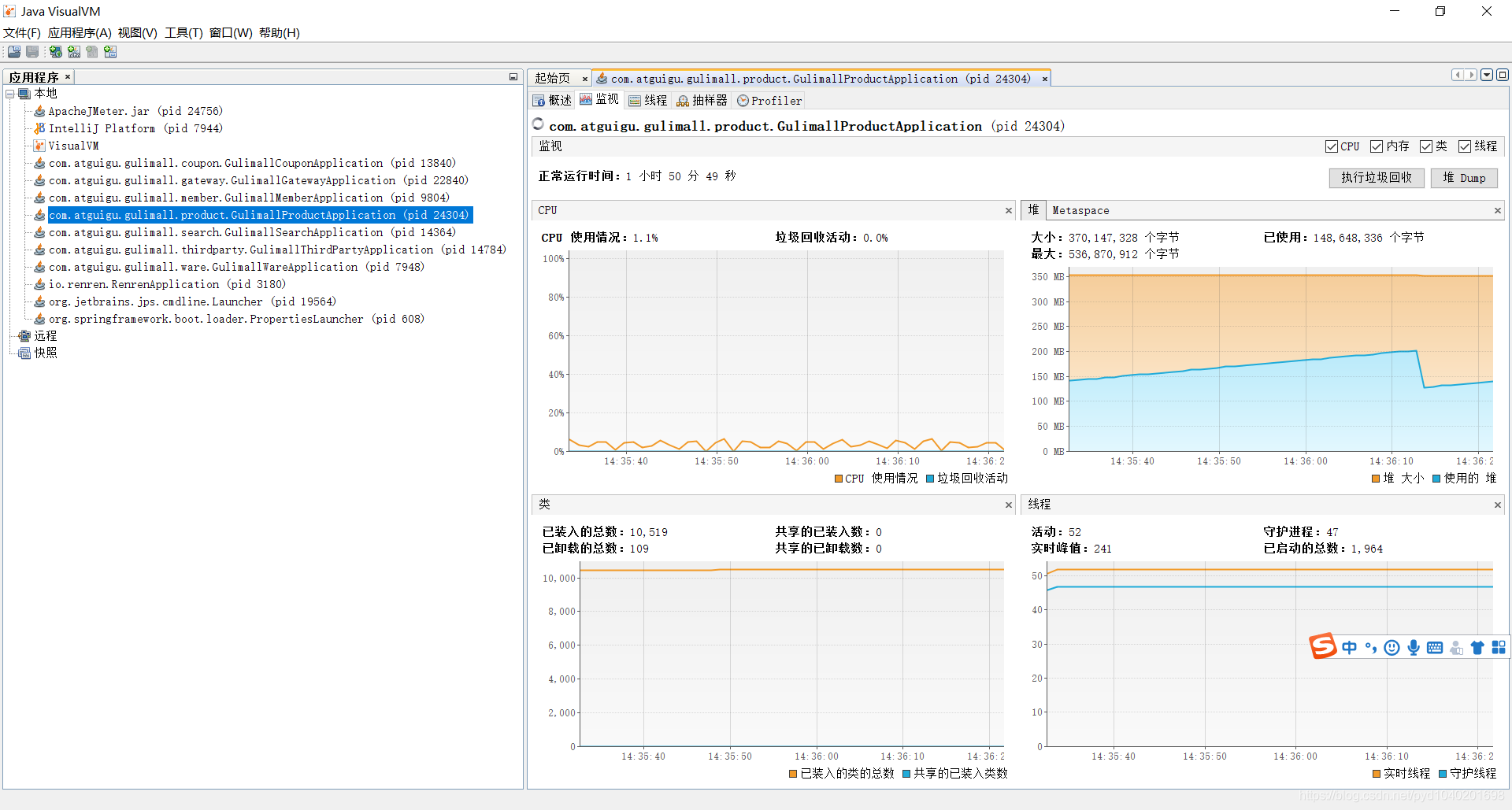Click the Sogou account user icon

point(1456,647)
